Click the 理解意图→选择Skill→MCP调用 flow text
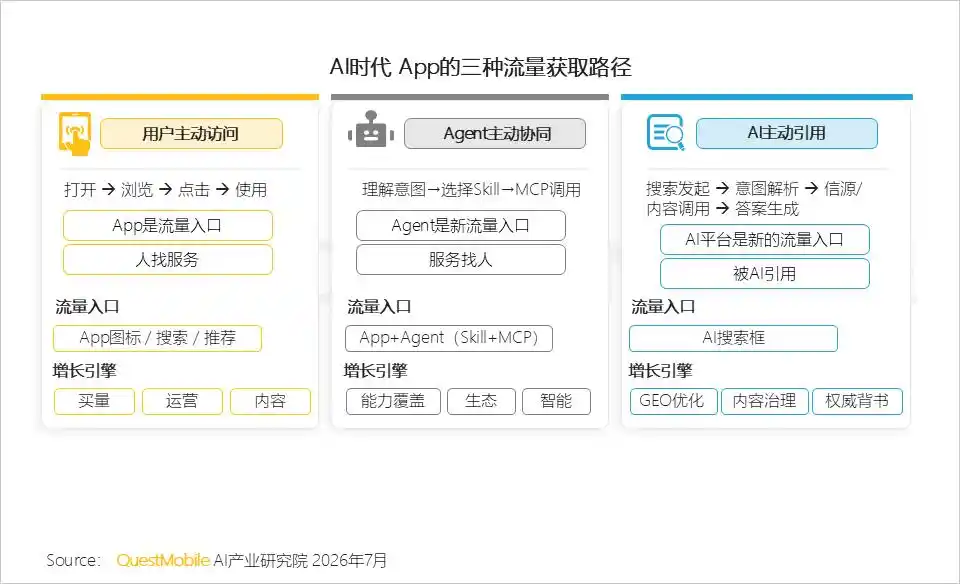Viewport: 960px width, 584px height. pyautogui.click(x=471, y=190)
